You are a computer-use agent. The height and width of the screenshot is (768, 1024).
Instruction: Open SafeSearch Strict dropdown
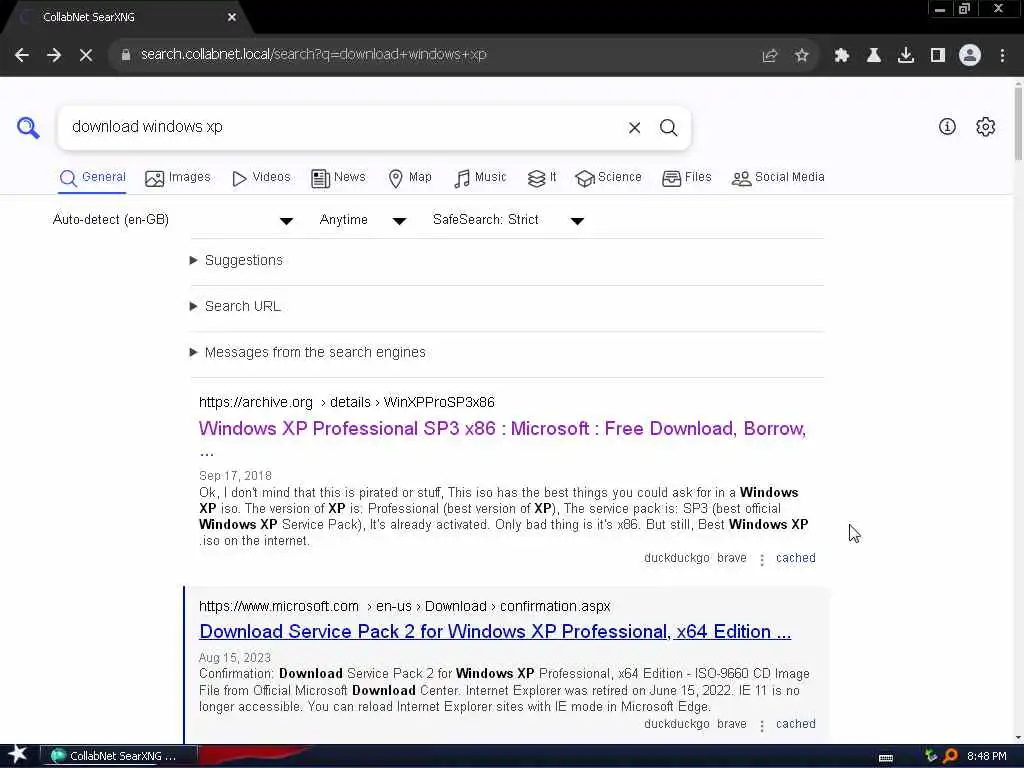[508, 220]
